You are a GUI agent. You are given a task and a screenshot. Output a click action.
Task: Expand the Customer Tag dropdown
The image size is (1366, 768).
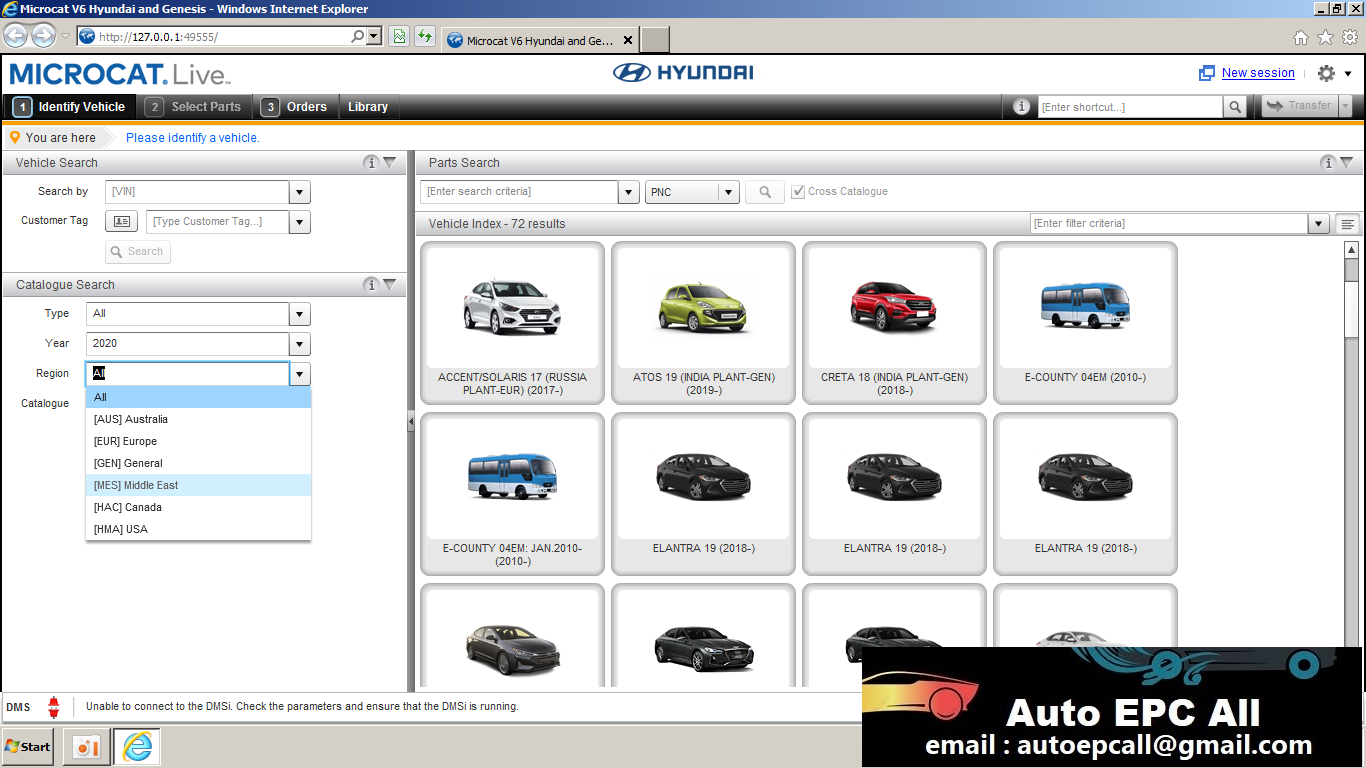(300, 222)
